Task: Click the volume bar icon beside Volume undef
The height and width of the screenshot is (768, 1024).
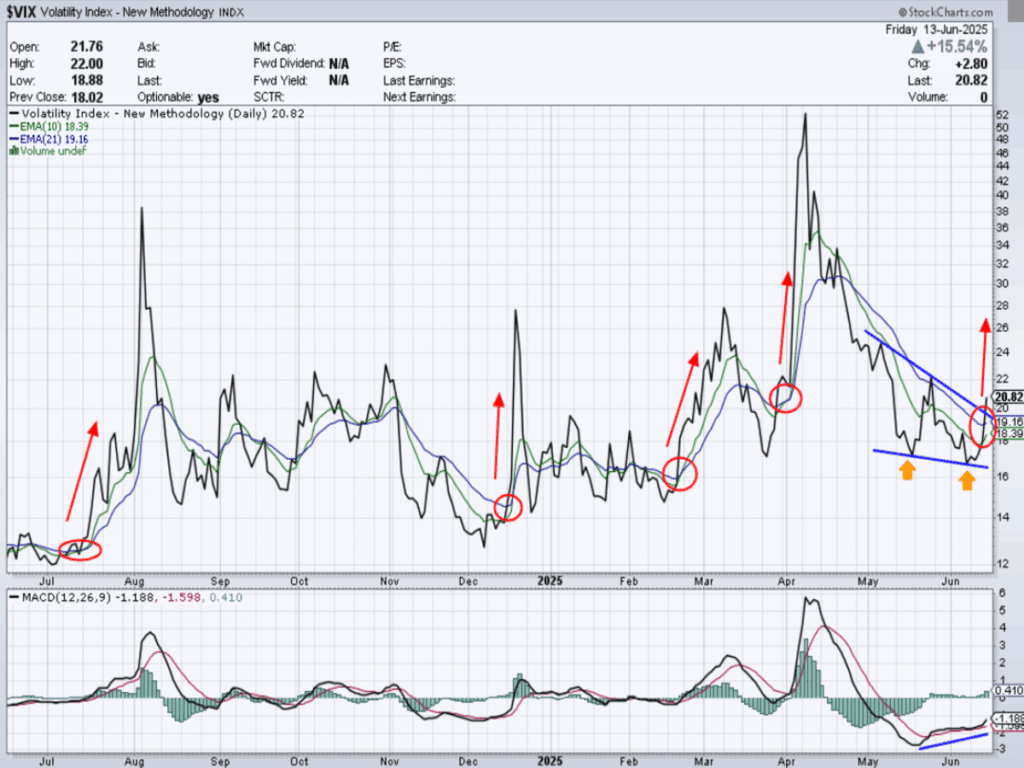Action: point(13,151)
